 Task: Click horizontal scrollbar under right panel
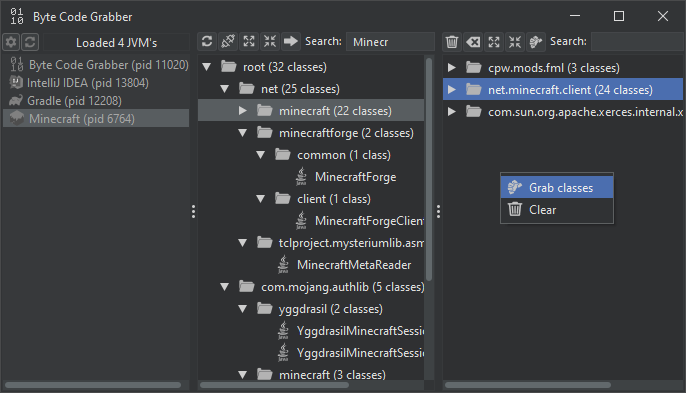click(x=528, y=385)
